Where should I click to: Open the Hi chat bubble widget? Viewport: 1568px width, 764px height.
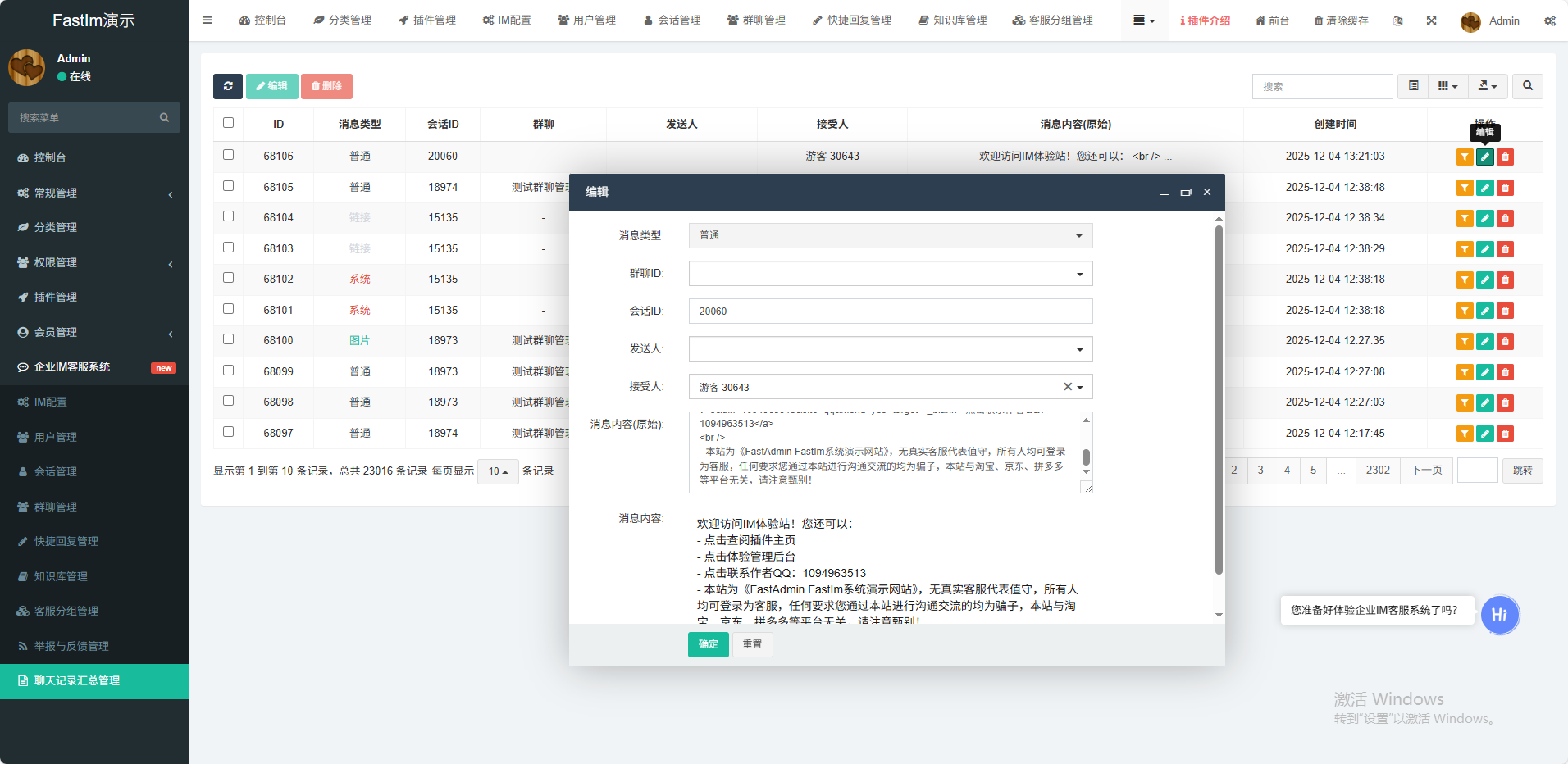click(1499, 615)
